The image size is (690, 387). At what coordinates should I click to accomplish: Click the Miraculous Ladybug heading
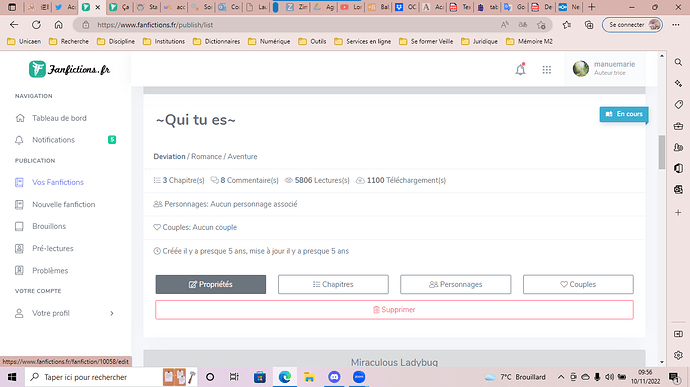pyautogui.click(x=394, y=362)
